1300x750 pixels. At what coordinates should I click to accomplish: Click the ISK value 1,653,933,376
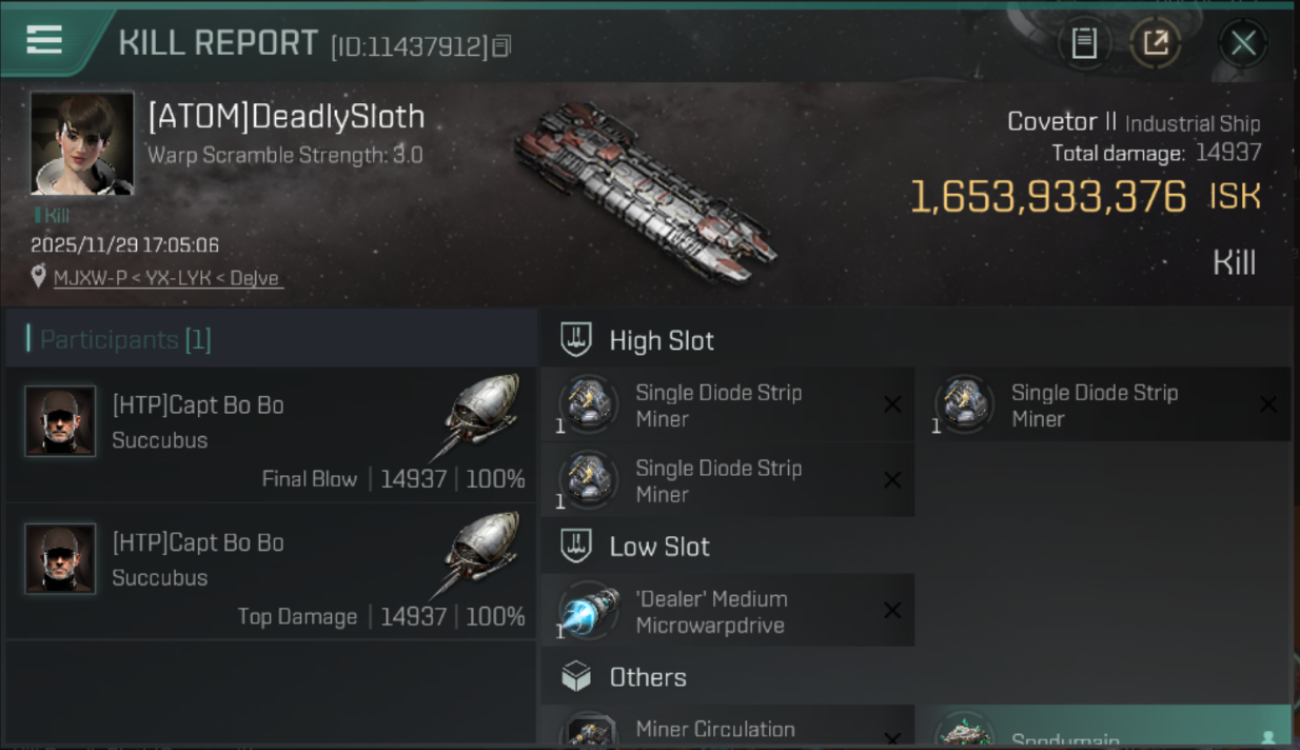coord(1047,197)
